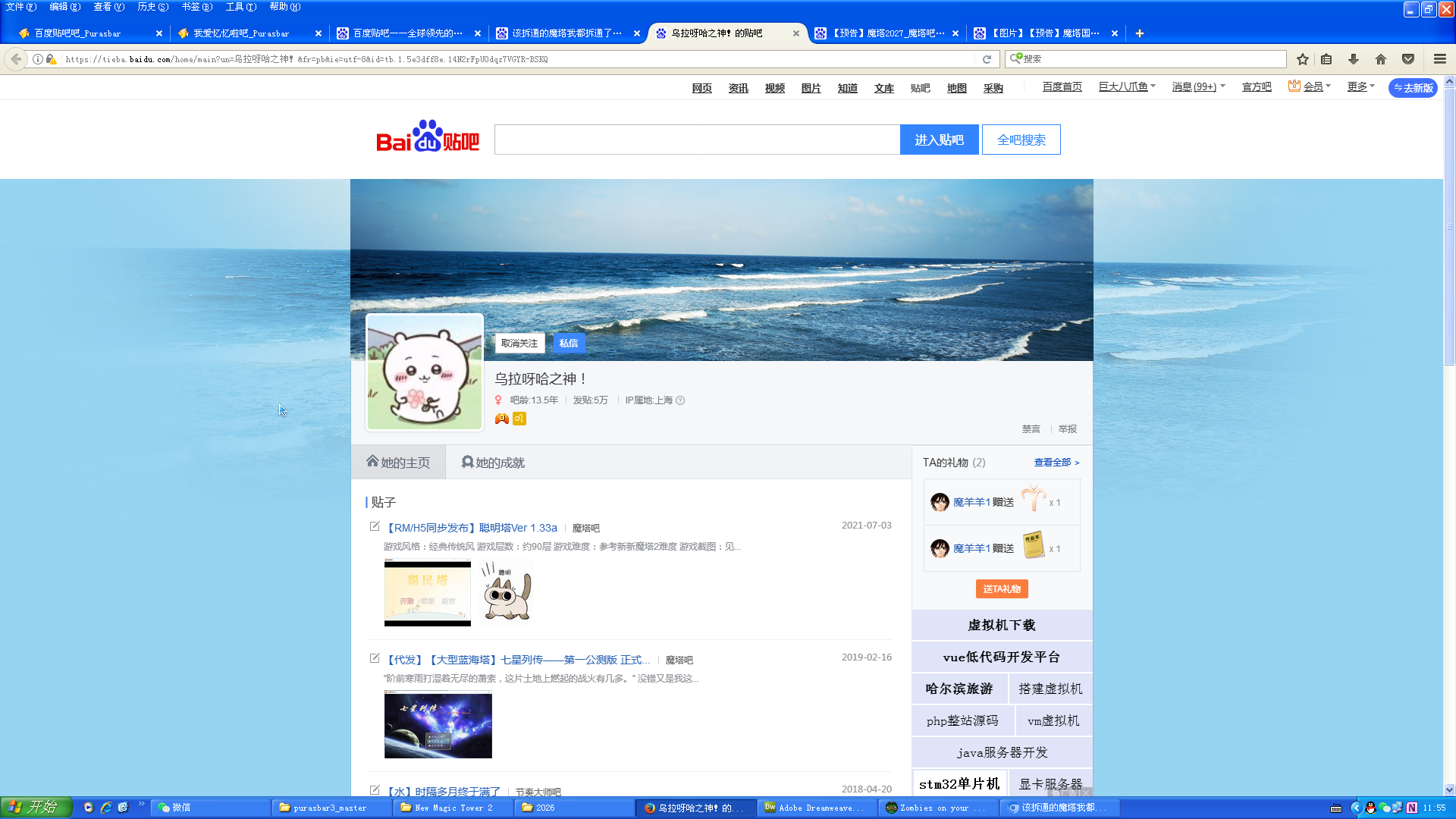Open the 聪明塔 title screen thumbnail

(428, 593)
